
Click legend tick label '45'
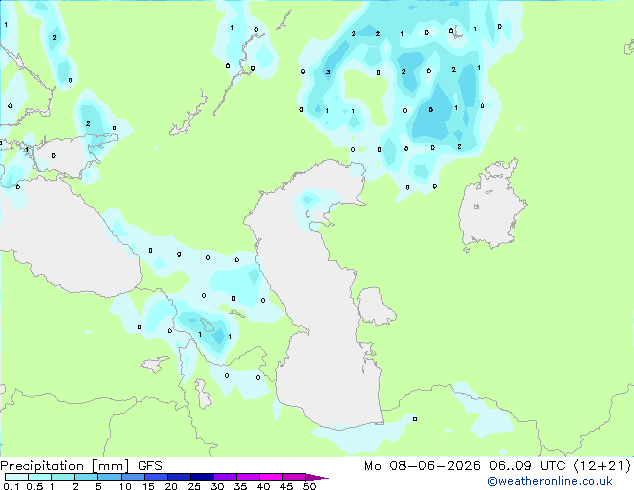286,486
